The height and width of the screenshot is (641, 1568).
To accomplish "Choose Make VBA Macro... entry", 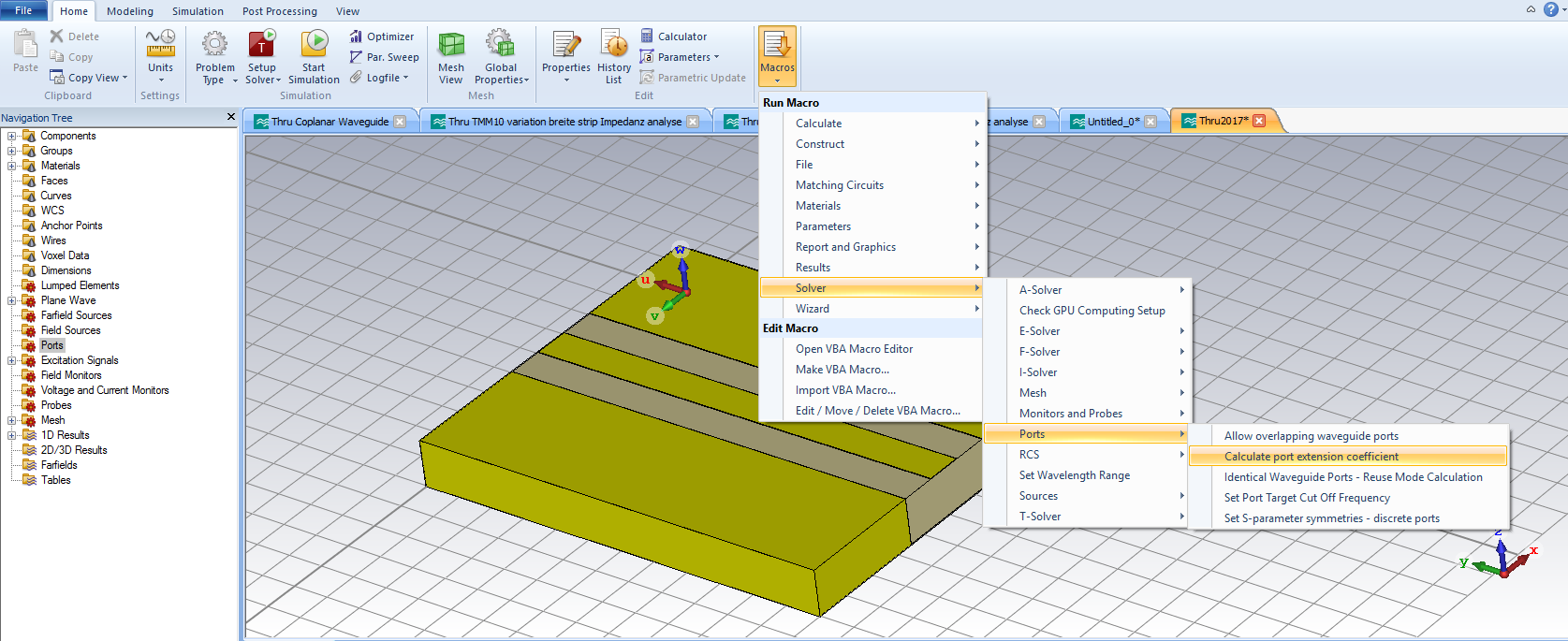I will click(872, 370).
